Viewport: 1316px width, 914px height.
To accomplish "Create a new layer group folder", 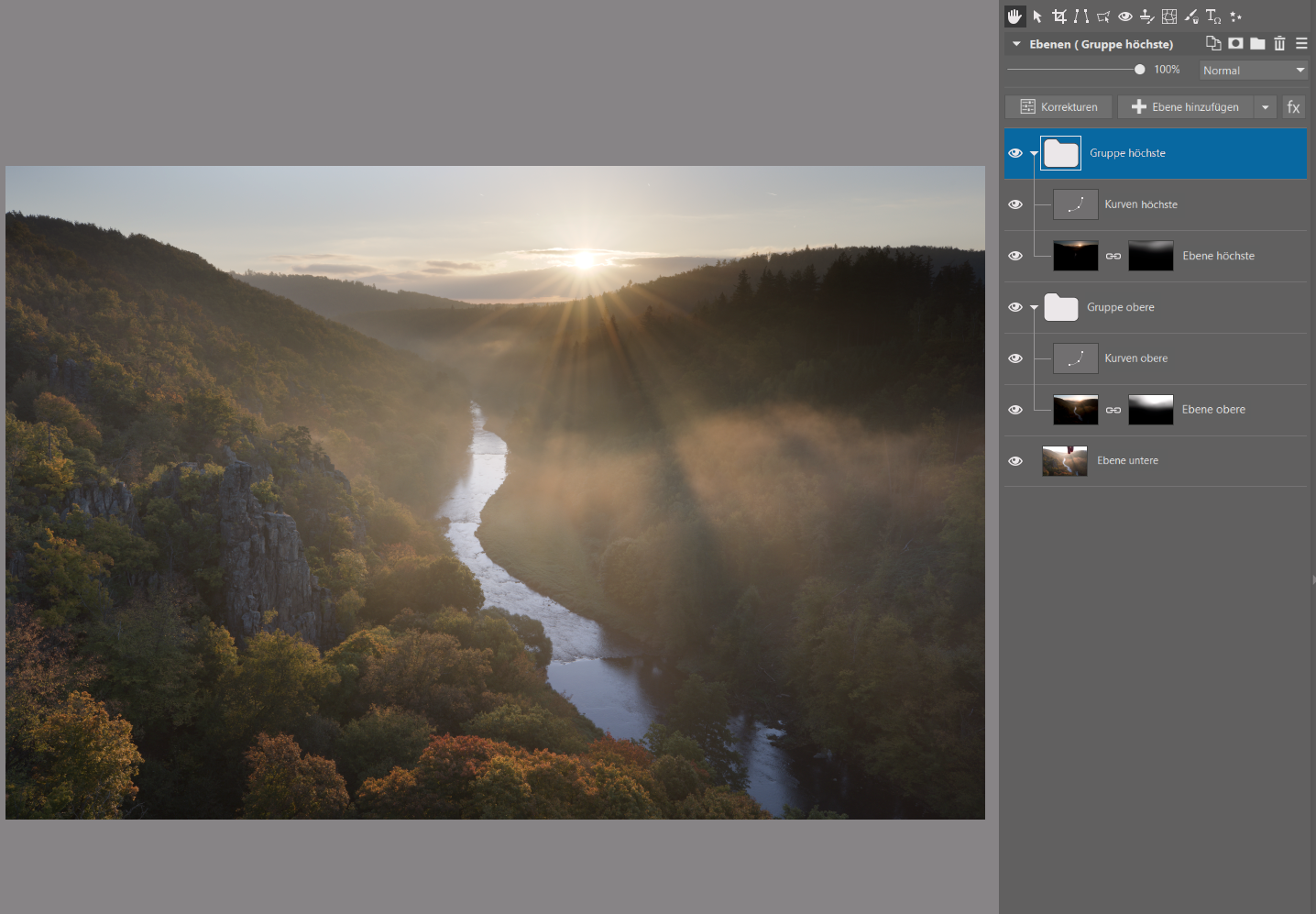I will click(x=1257, y=43).
